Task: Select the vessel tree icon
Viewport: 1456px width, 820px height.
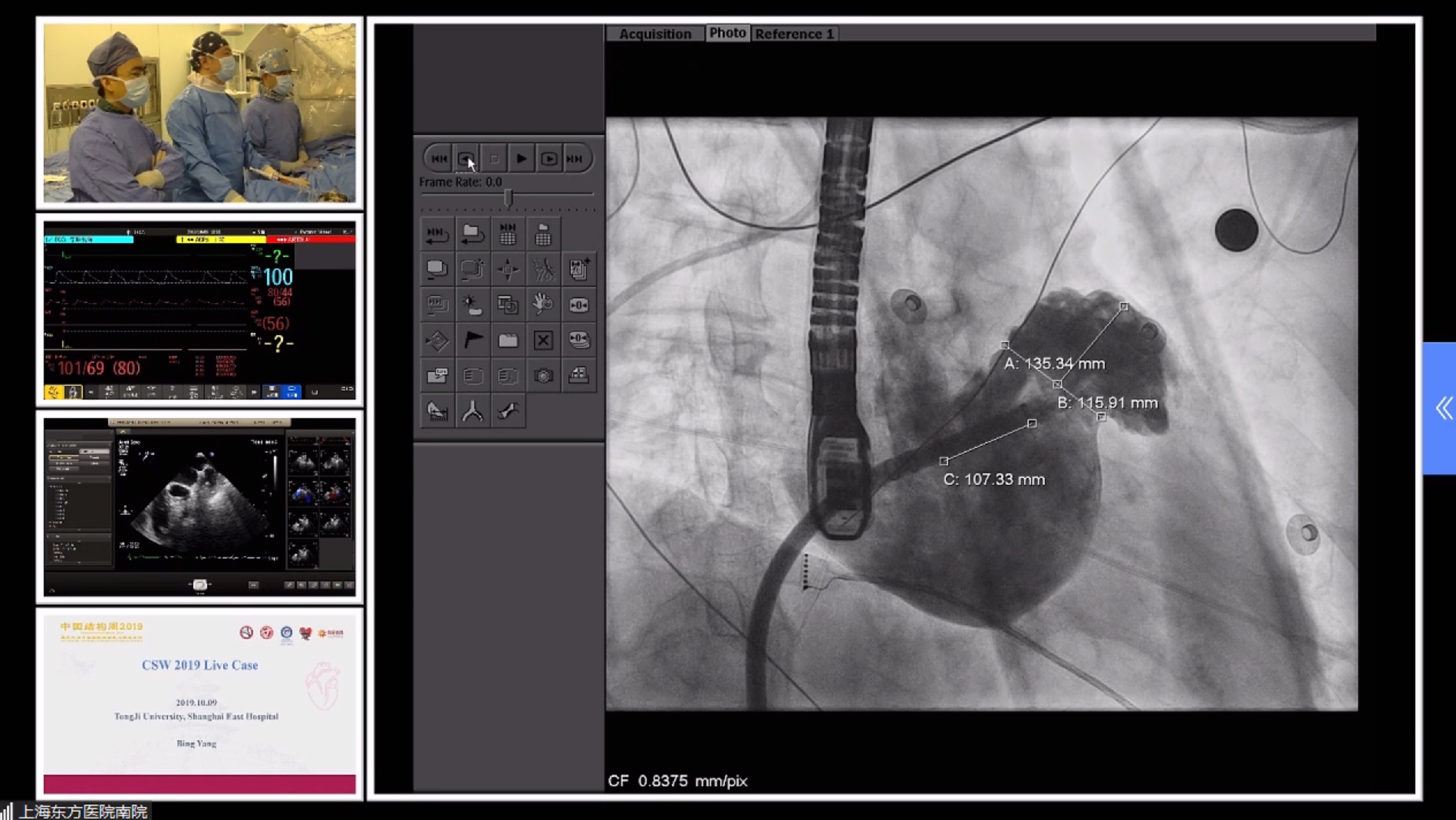Action: point(543,269)
